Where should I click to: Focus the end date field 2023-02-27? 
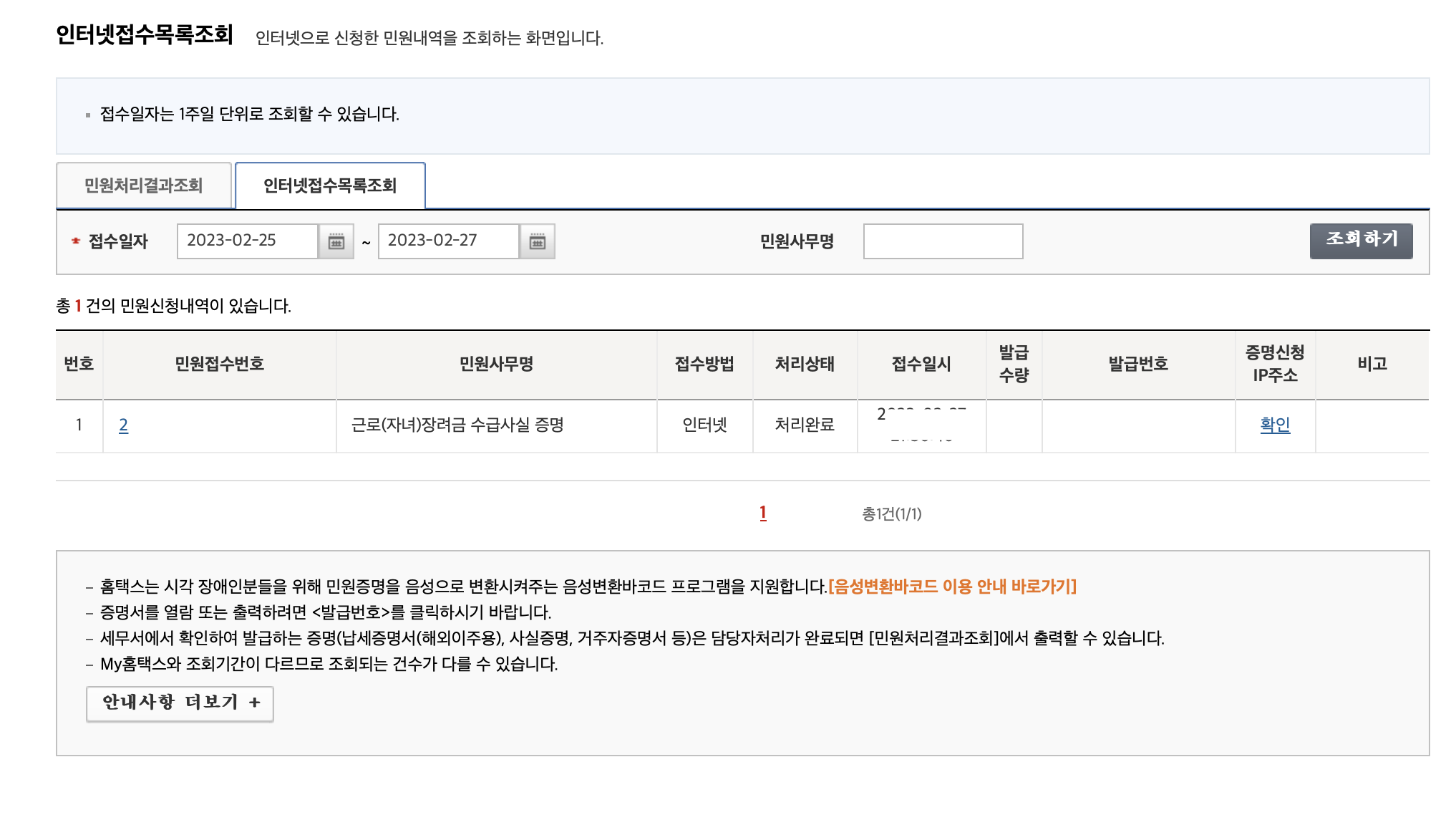tap(448, 241)
